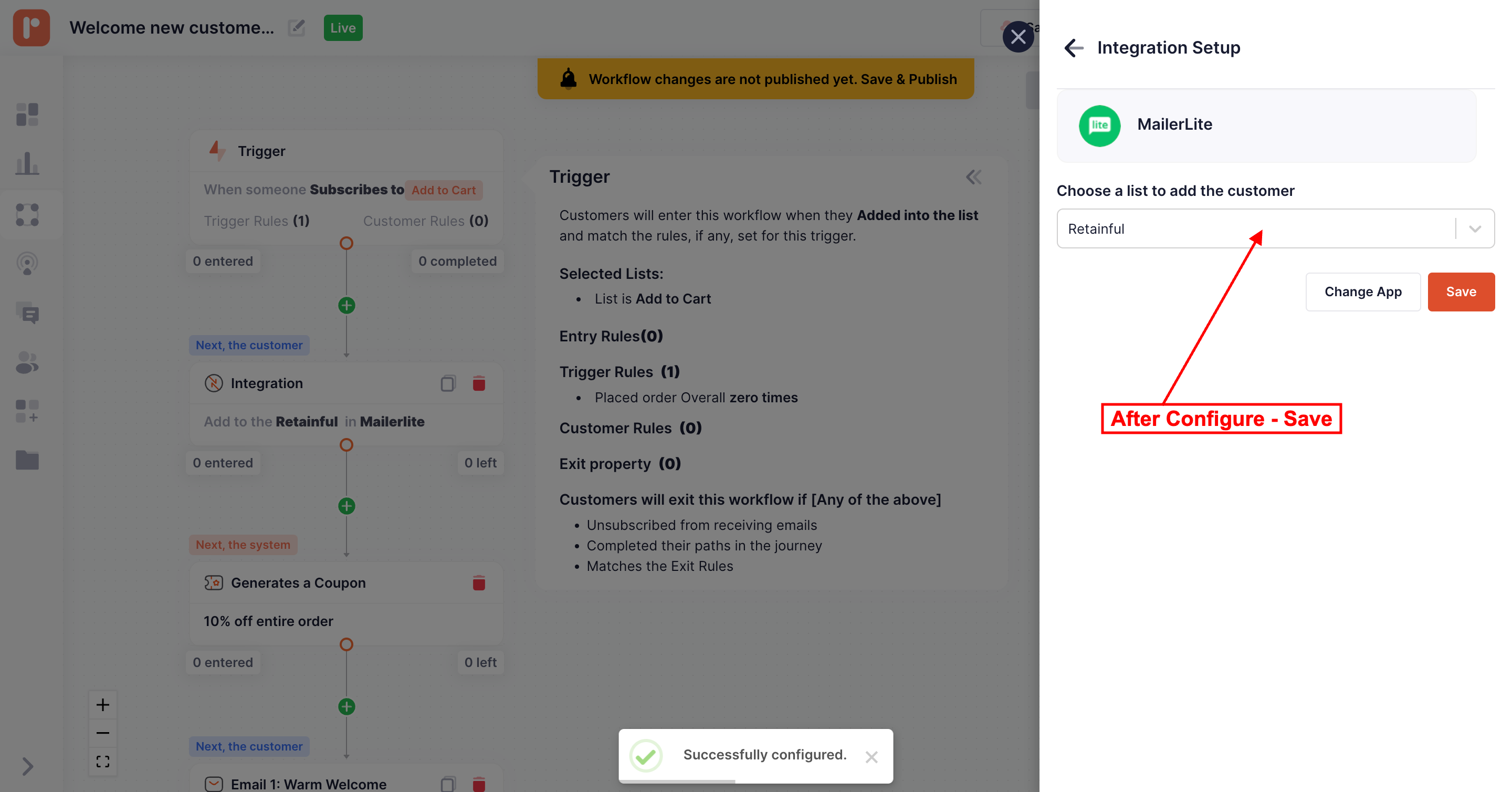Collapse the Trigger details panel
This screenshot has width=1512, height=792.
pos(973,176)
